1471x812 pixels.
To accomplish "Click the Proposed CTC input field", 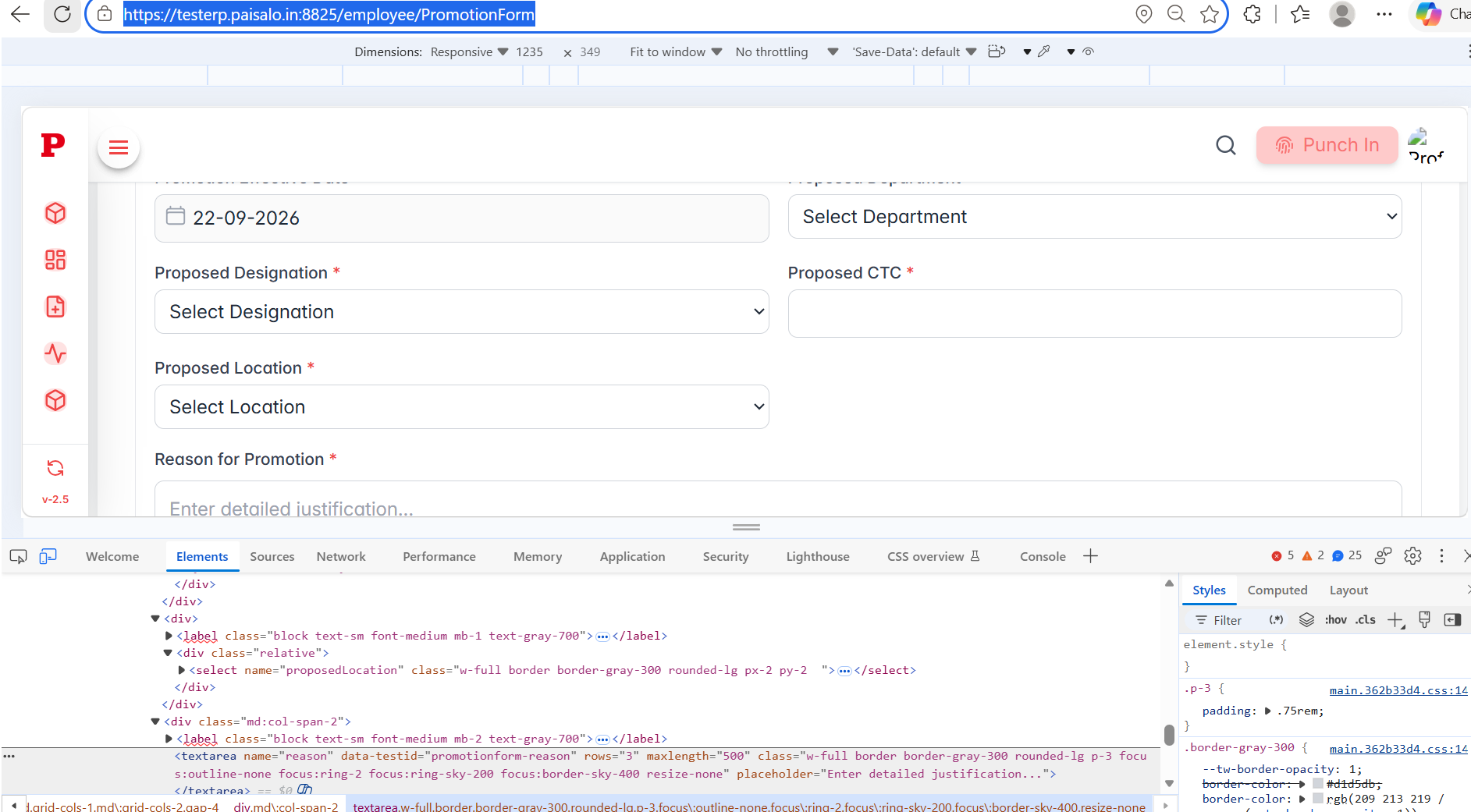I will (x=1095, y=314).
